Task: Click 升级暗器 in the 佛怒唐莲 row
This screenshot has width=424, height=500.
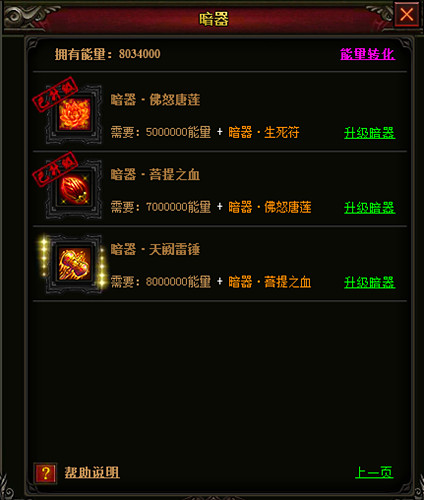Action: pyautogui.click(x=370, y=133)
